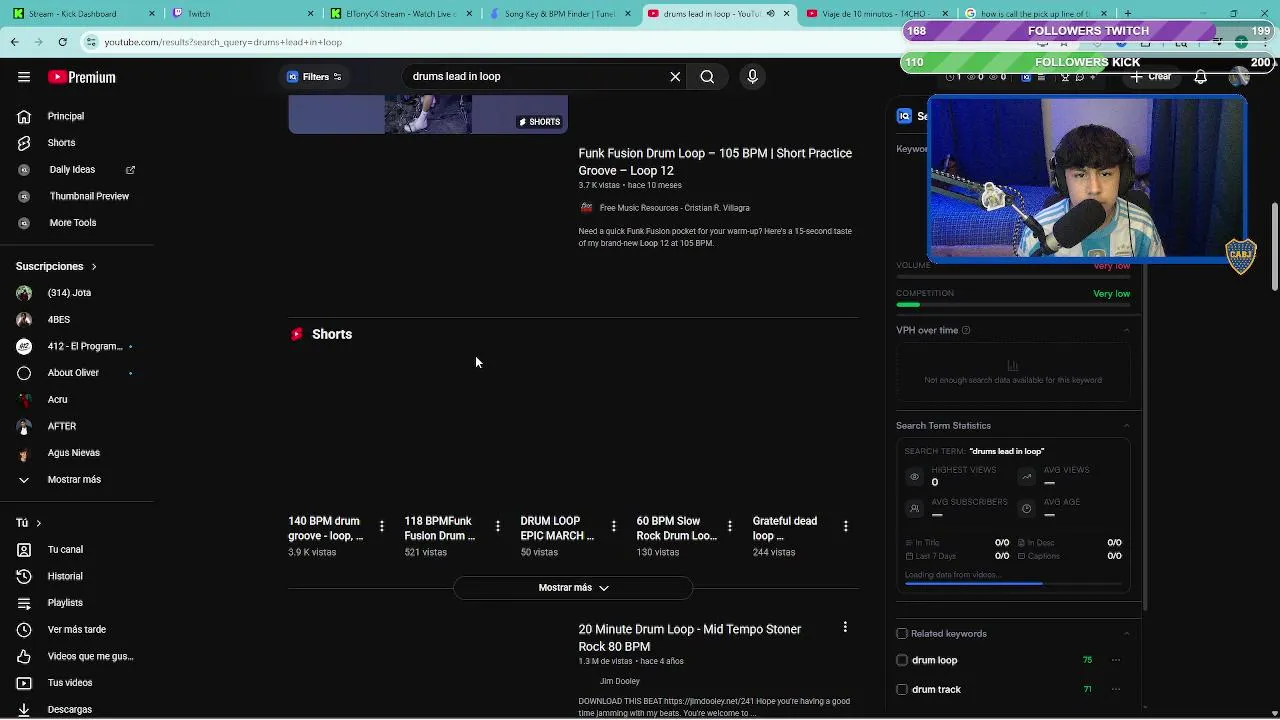Screen dimensions: 1280x720
Task: Switch to ElTonyC4 Stream browser tab
Action: pos(400,14)
